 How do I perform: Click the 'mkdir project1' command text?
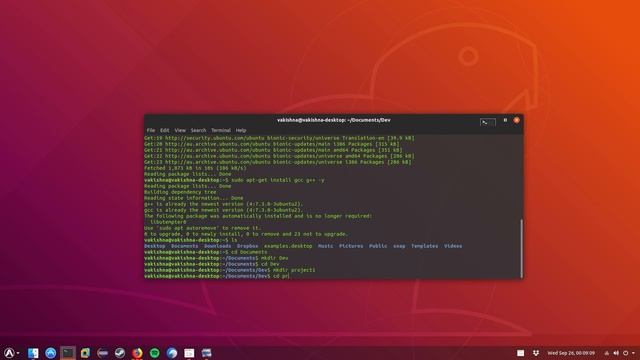pos(294,270)
